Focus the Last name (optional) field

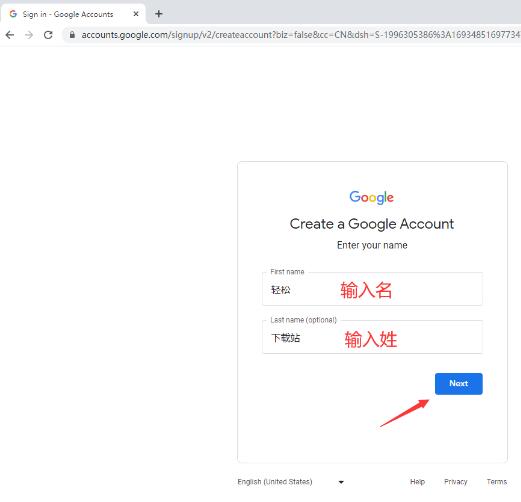372,337
